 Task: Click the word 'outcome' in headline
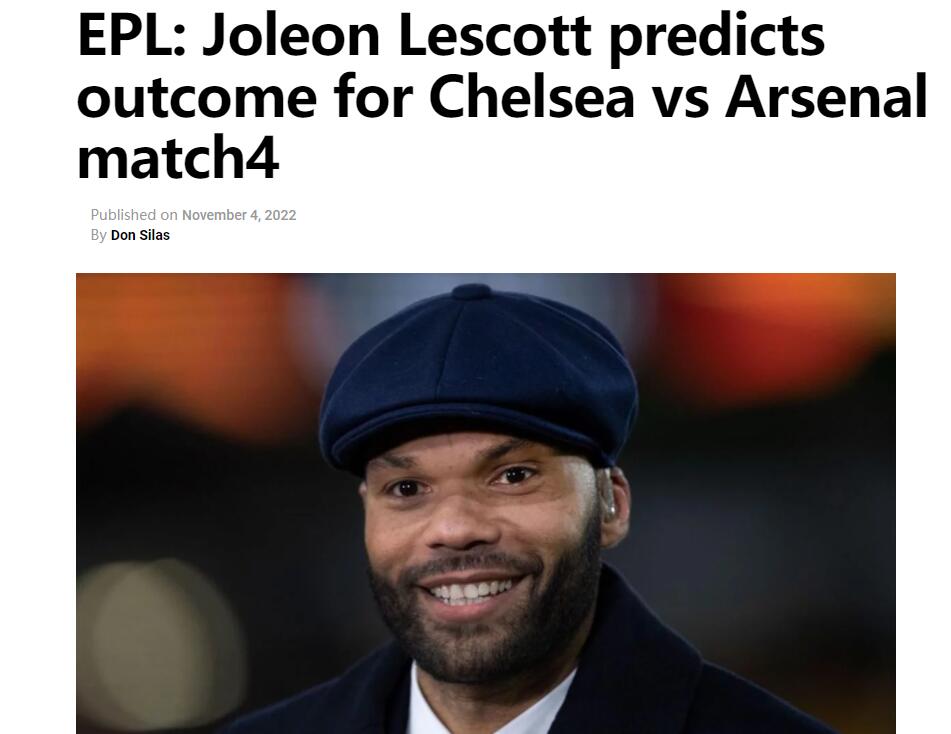(x=197, y=99)
